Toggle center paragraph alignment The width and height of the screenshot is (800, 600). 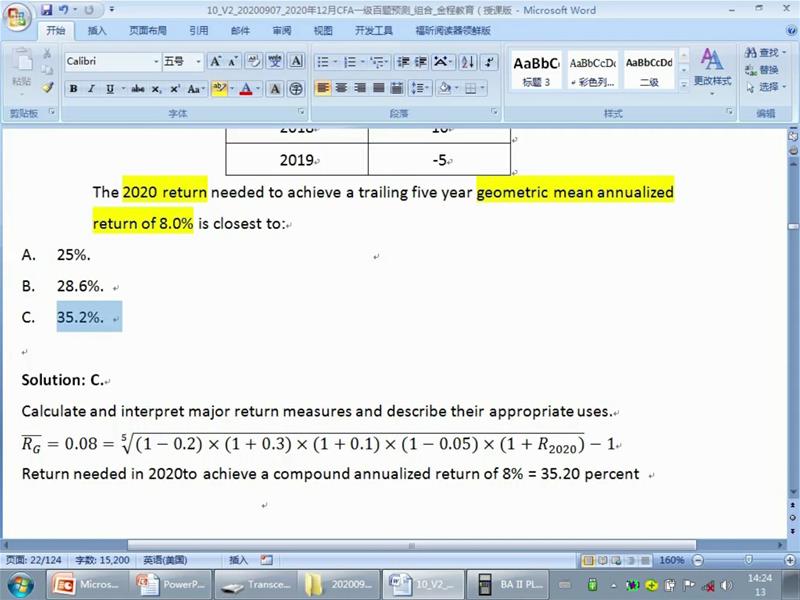coord(341,89)
